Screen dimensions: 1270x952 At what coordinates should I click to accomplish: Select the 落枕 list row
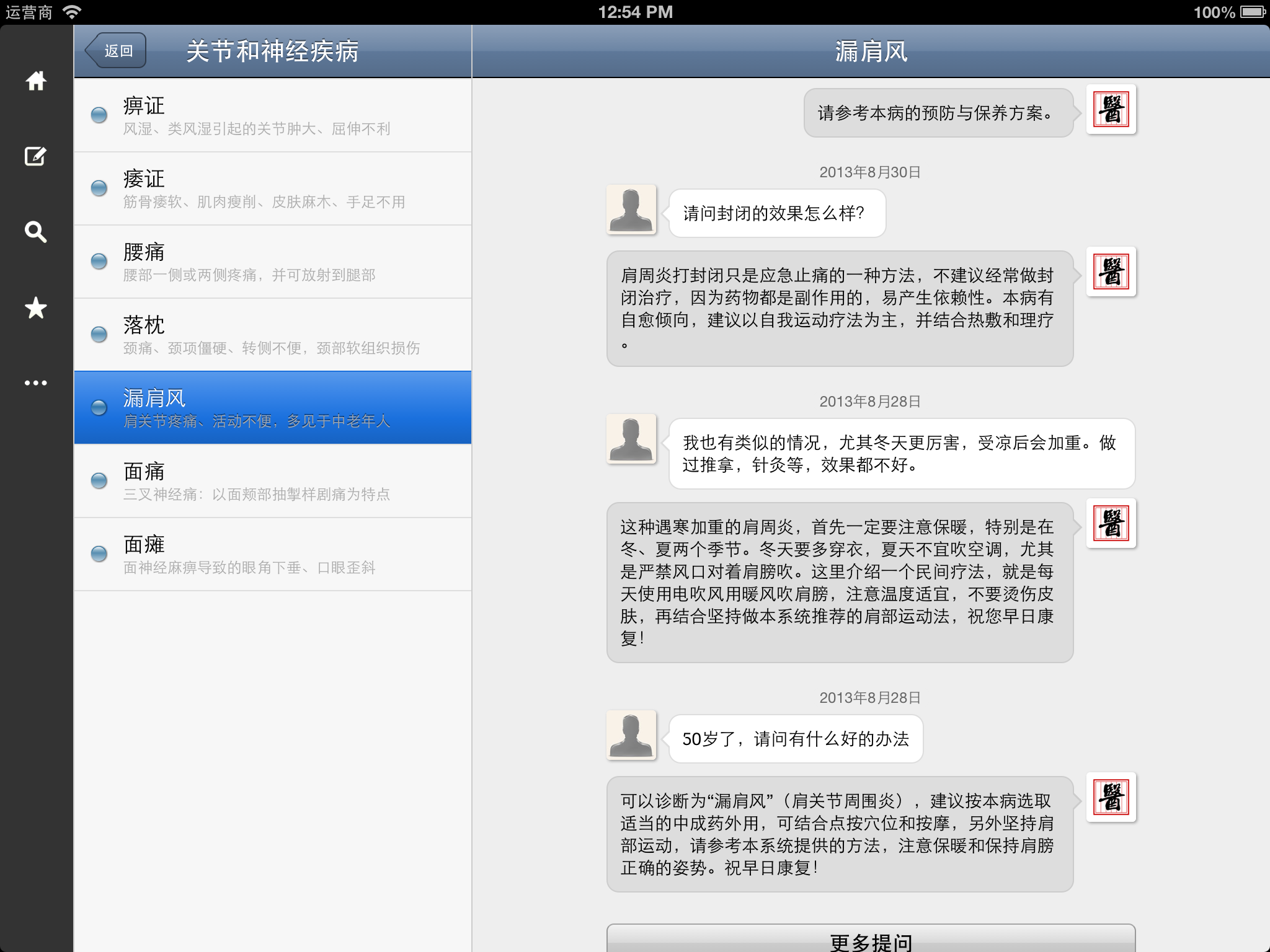pyautogui.click(x=273, y=335)
